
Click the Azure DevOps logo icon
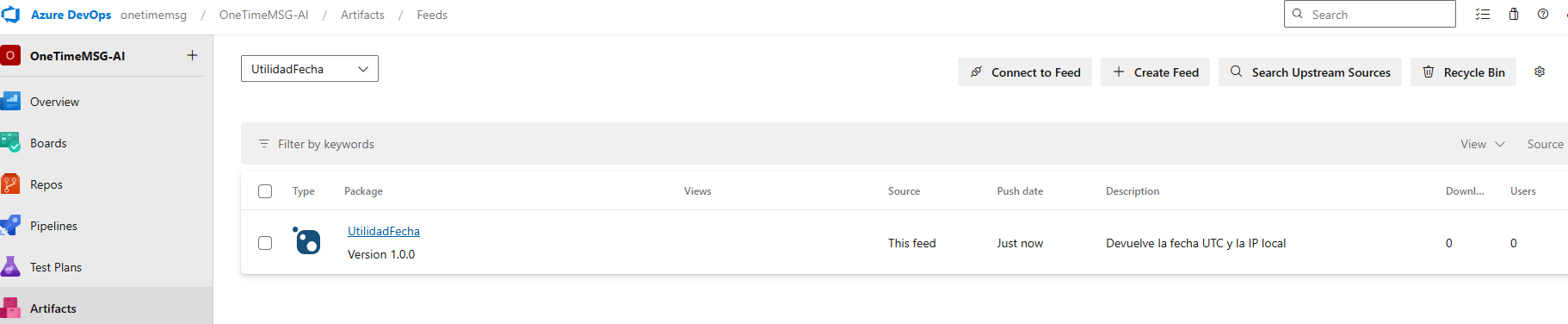[11, 15]
